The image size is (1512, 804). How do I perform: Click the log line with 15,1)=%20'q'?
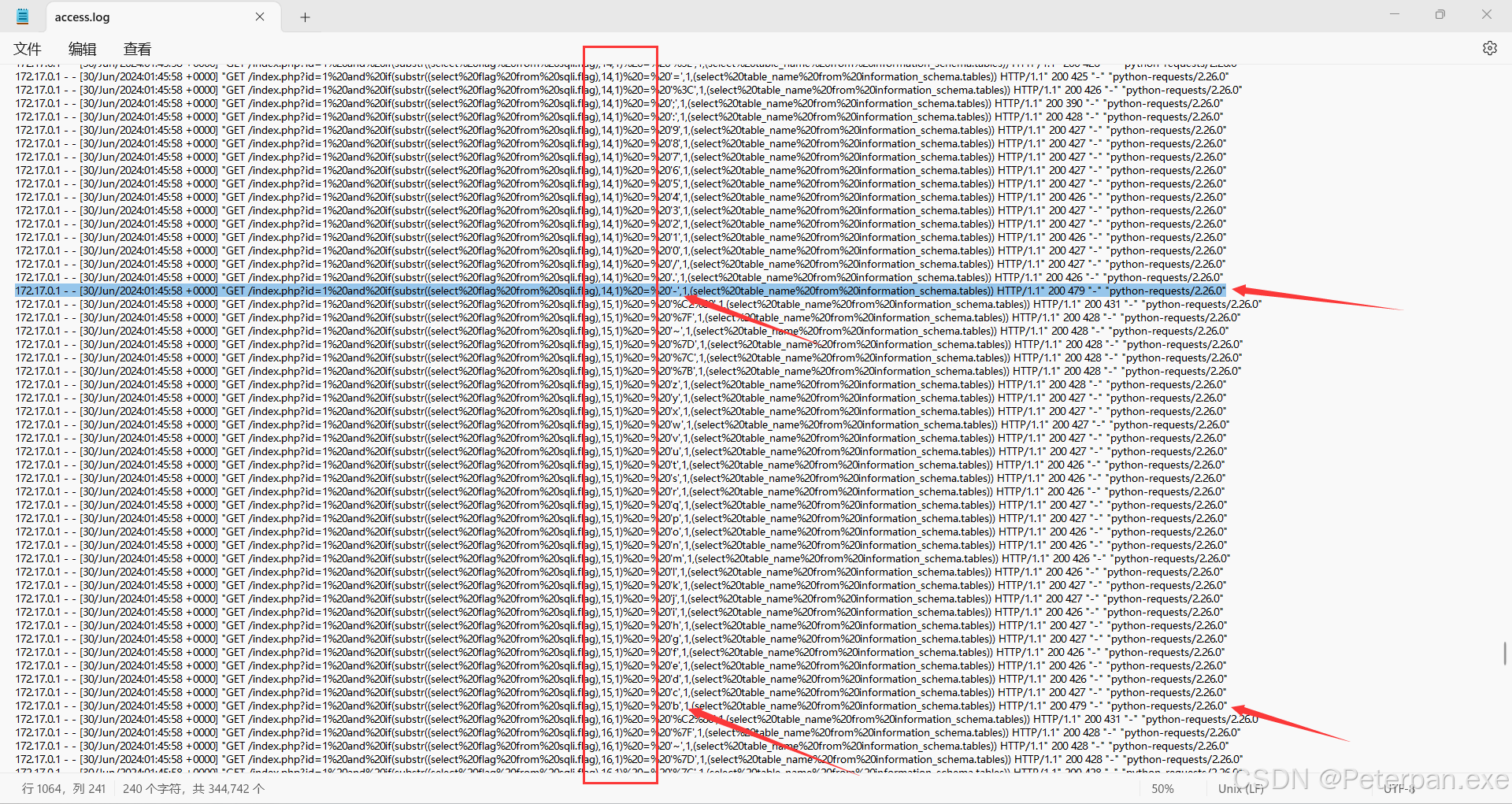621,505
